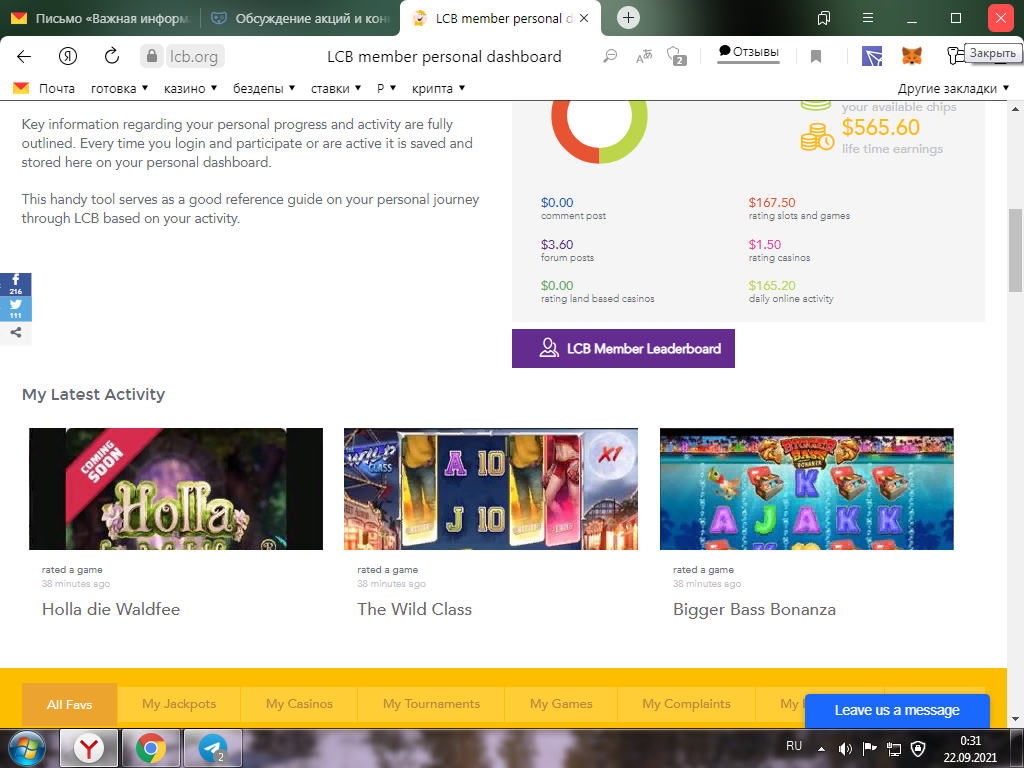Share page via Facebook sidebar icon
1024x768 pixels.
pyautogui.click(x=16, y=284)
